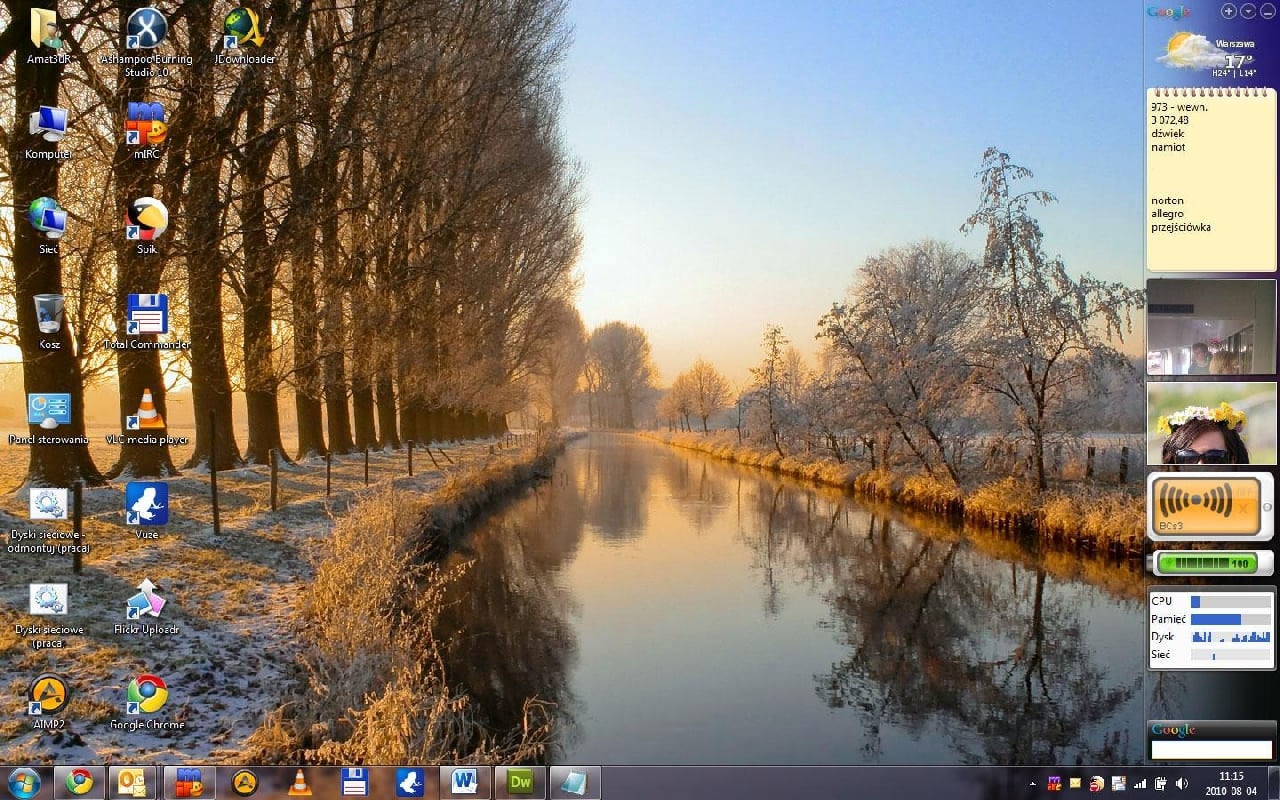Open Outlook from the taskbar
This screenshot has height=800, width=1280.
point(132,782)
